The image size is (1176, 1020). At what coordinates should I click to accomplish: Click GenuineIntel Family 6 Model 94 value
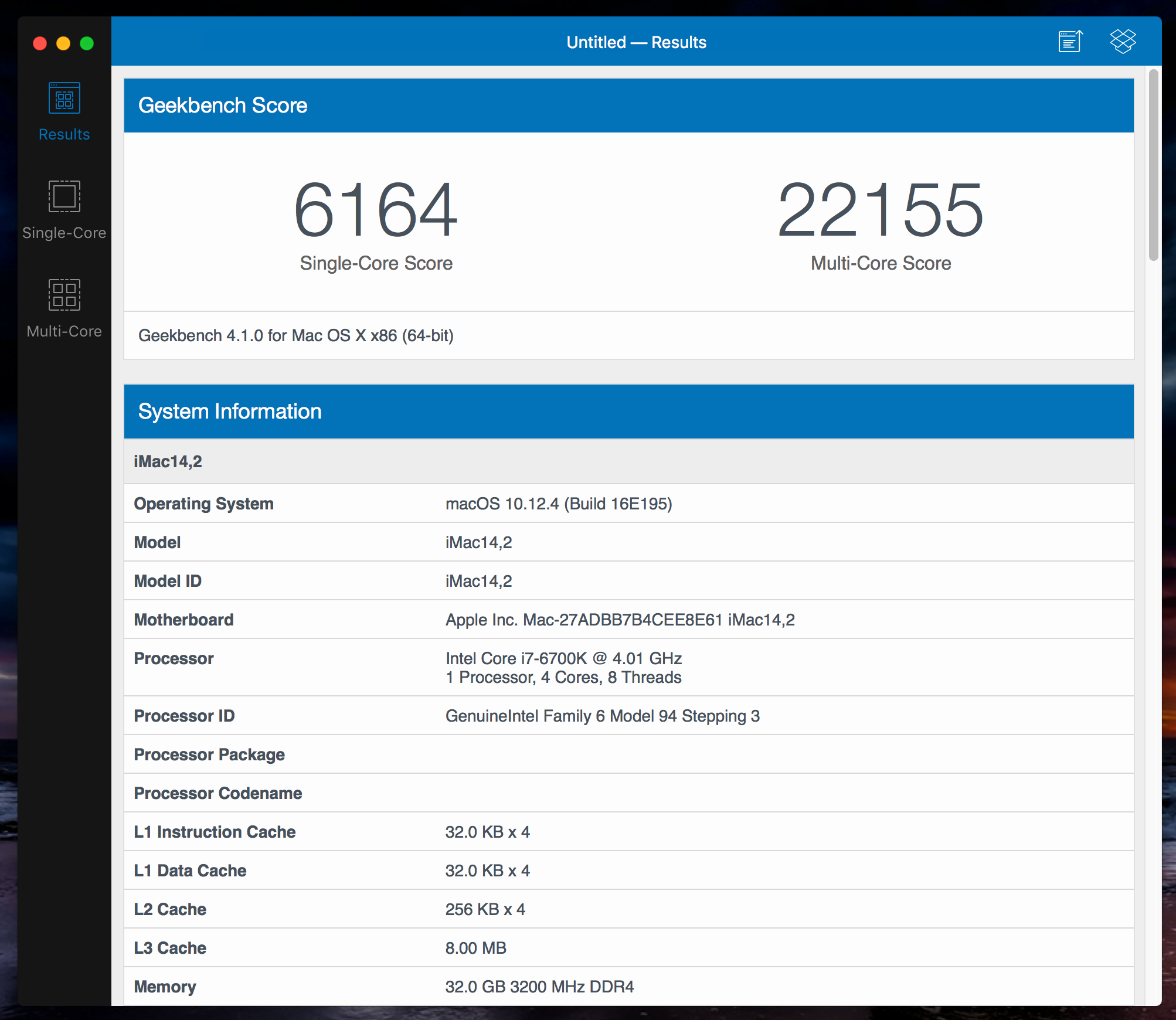click(x=603, y=716)
